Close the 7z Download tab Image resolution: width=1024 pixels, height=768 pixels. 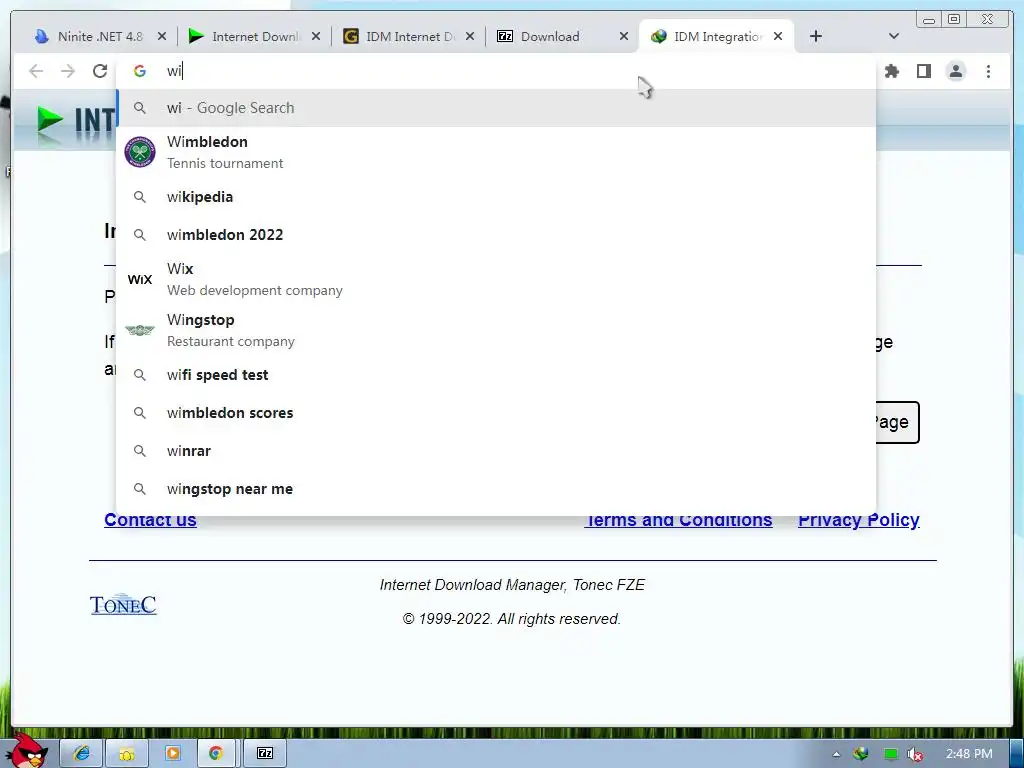coord(624,37)
